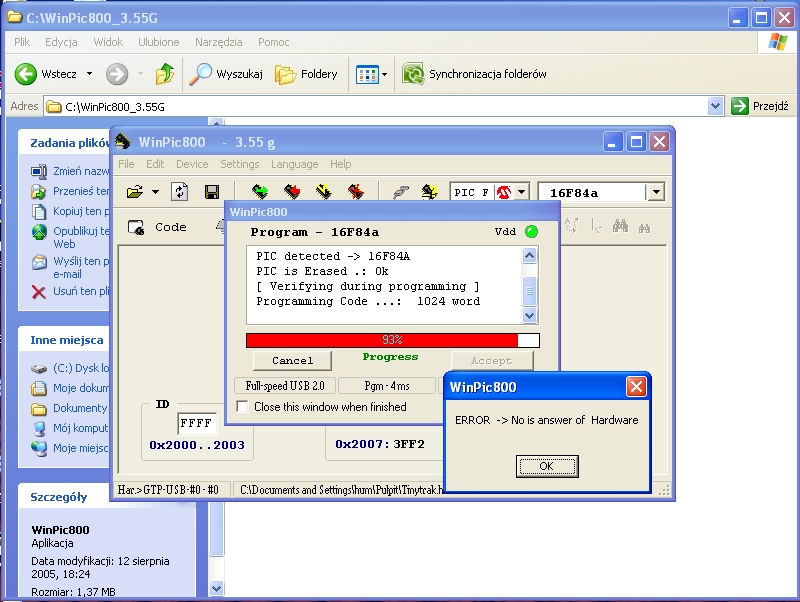800x602 pixels.
Task: Click OK in the error dialog
Action: pyautogui.click(x=547, y=466)
